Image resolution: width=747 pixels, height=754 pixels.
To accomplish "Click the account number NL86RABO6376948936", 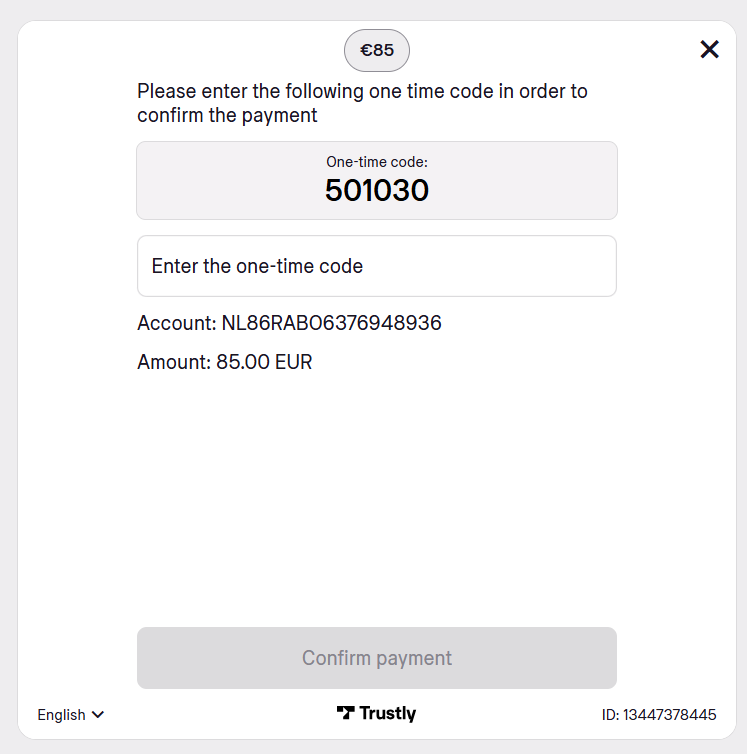I will tap(331, 323).
